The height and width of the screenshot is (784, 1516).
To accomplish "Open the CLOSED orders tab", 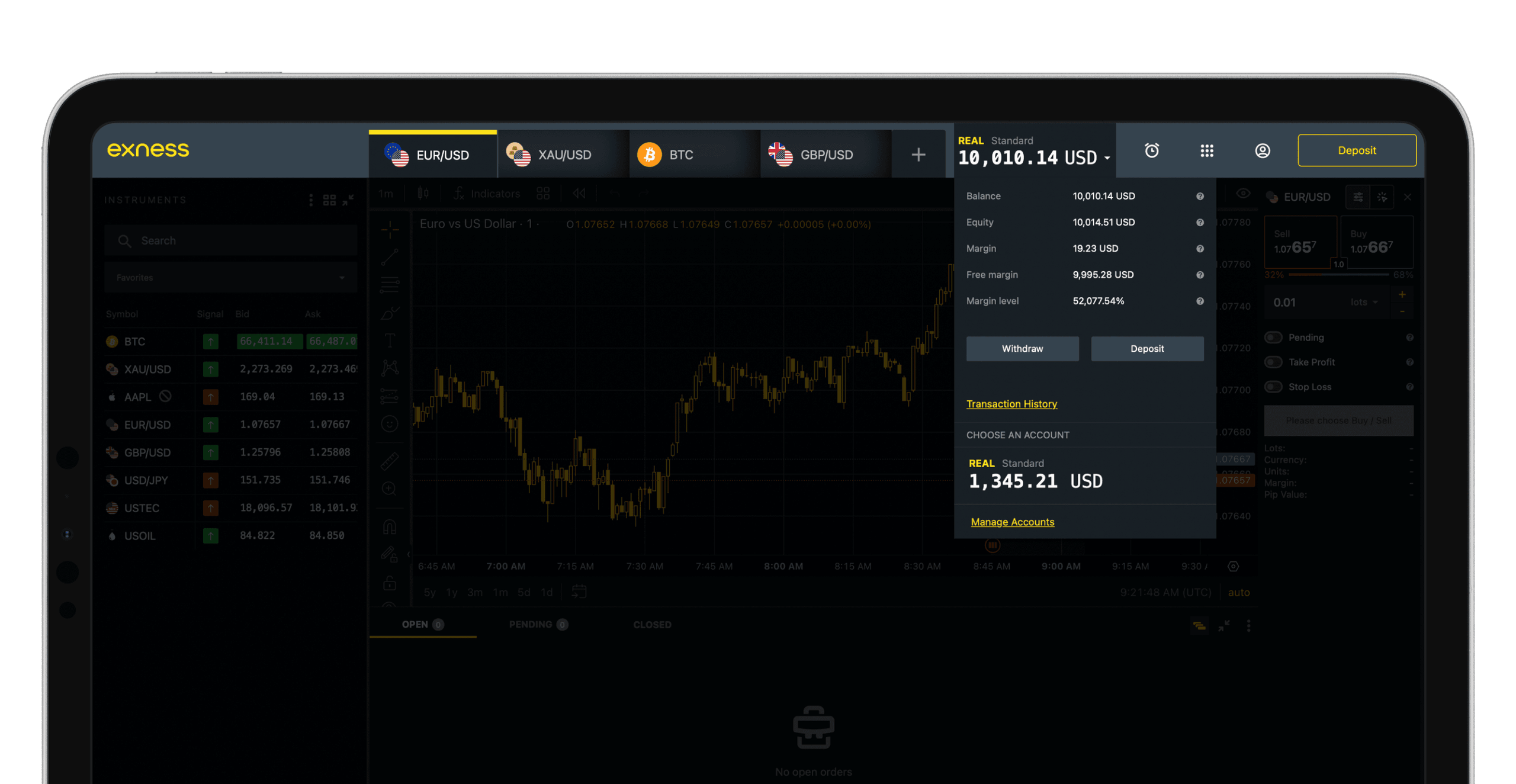I will click(x=652, y=625).
